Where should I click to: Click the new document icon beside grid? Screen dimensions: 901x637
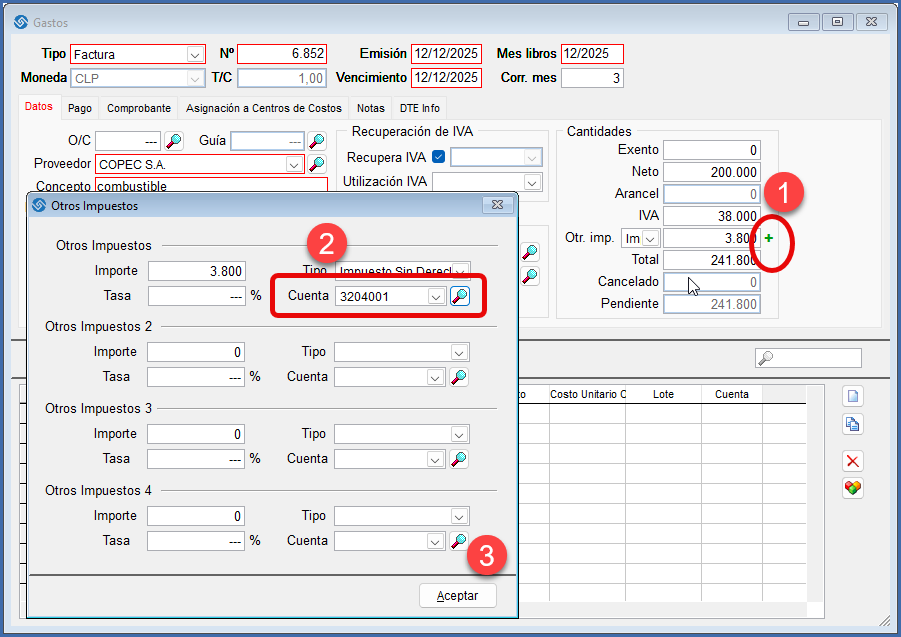(x=853, y=396)
